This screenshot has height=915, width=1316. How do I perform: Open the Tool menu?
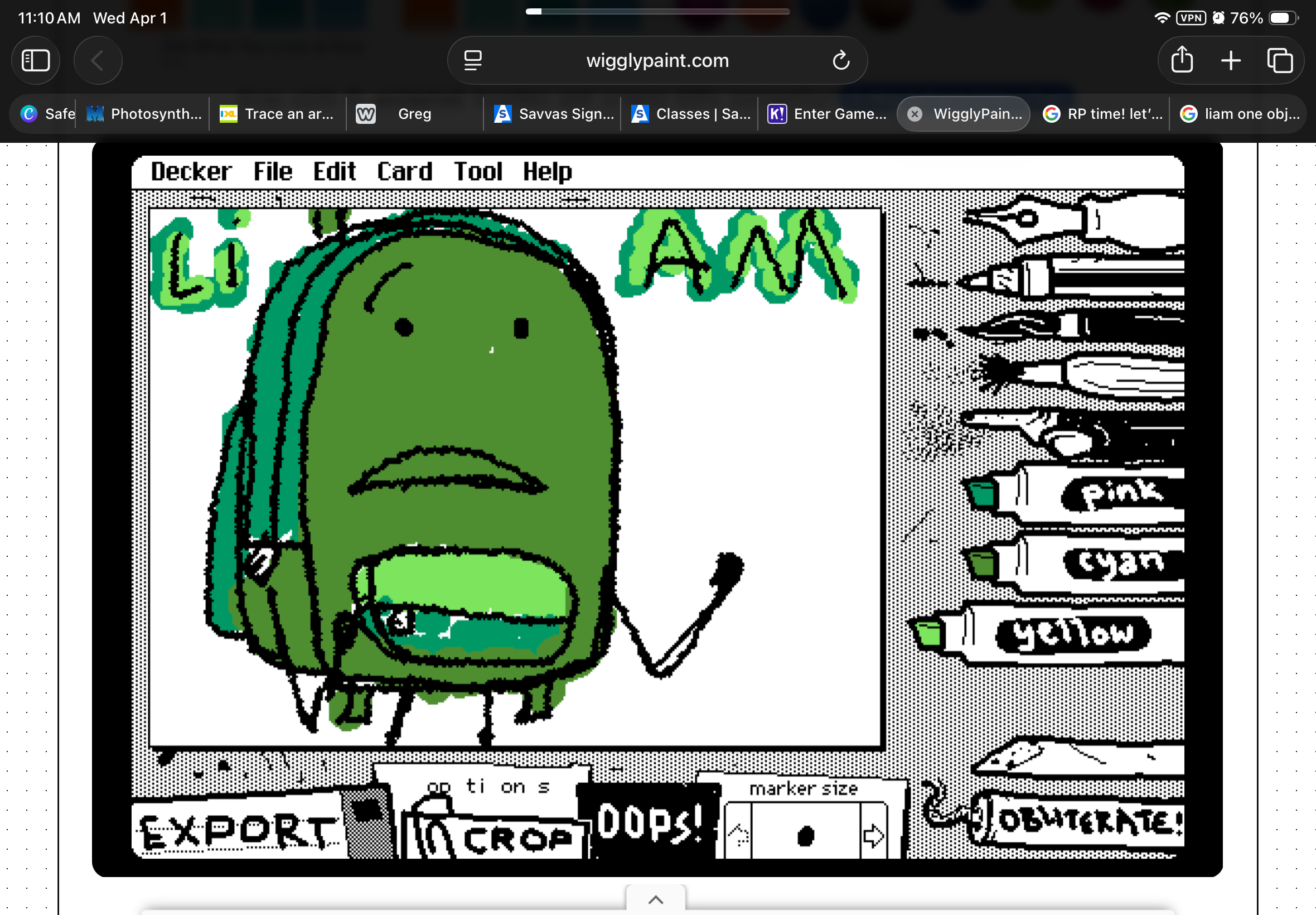coord(478,172)
